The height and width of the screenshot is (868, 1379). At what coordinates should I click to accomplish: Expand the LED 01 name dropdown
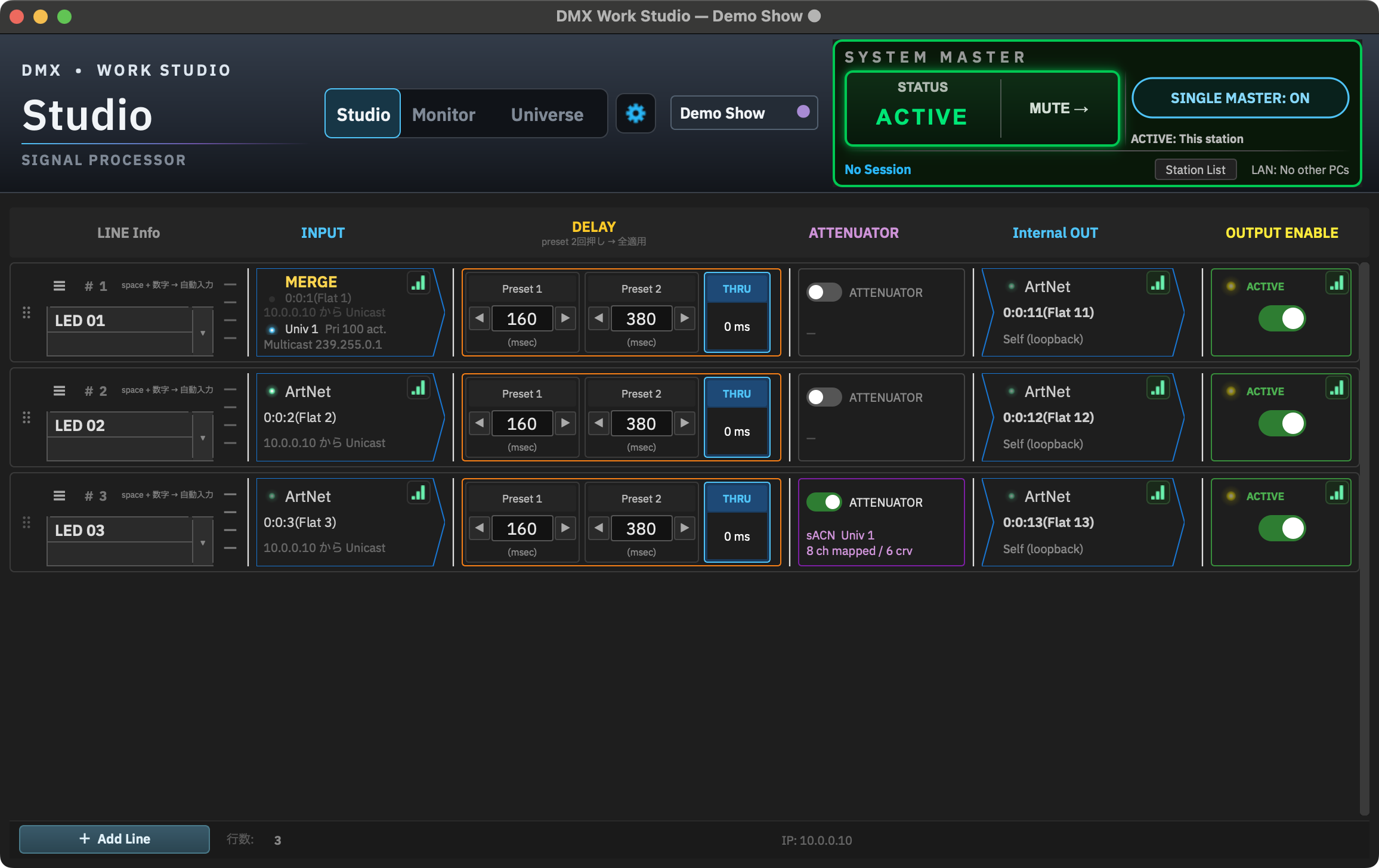click(x=203, y=332)
